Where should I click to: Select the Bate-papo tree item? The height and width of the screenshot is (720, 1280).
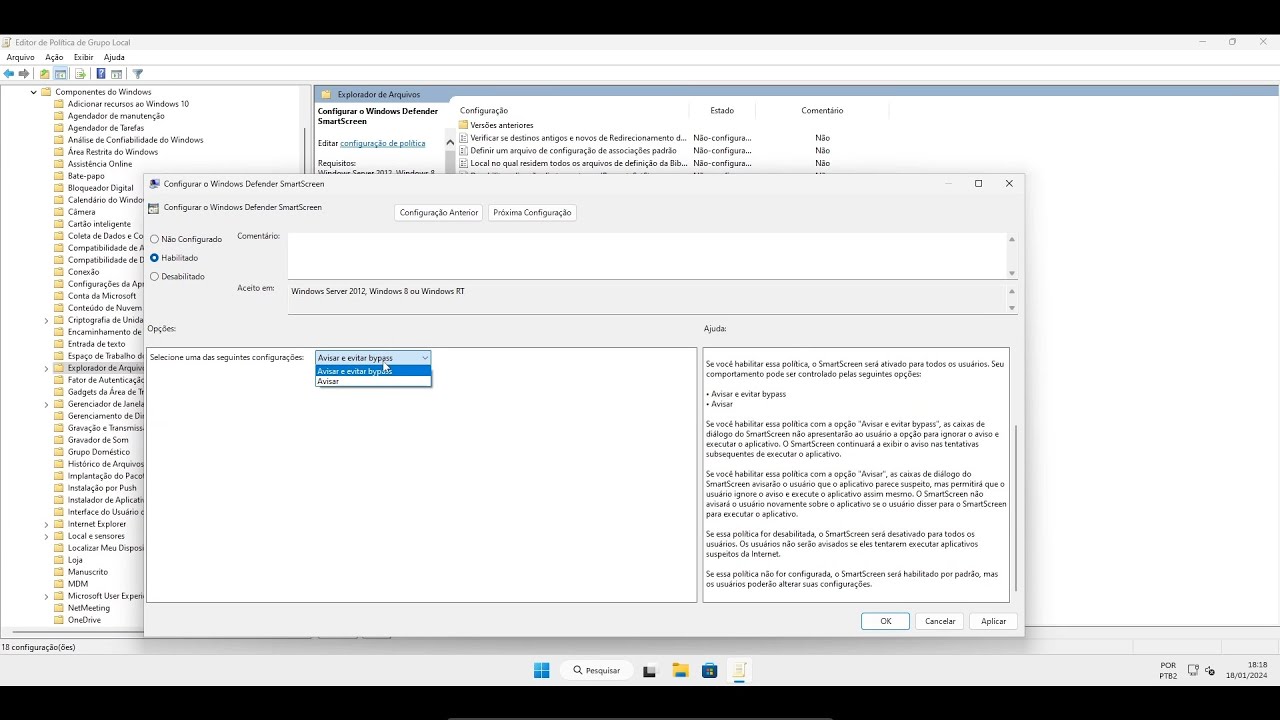pos(86,176)
